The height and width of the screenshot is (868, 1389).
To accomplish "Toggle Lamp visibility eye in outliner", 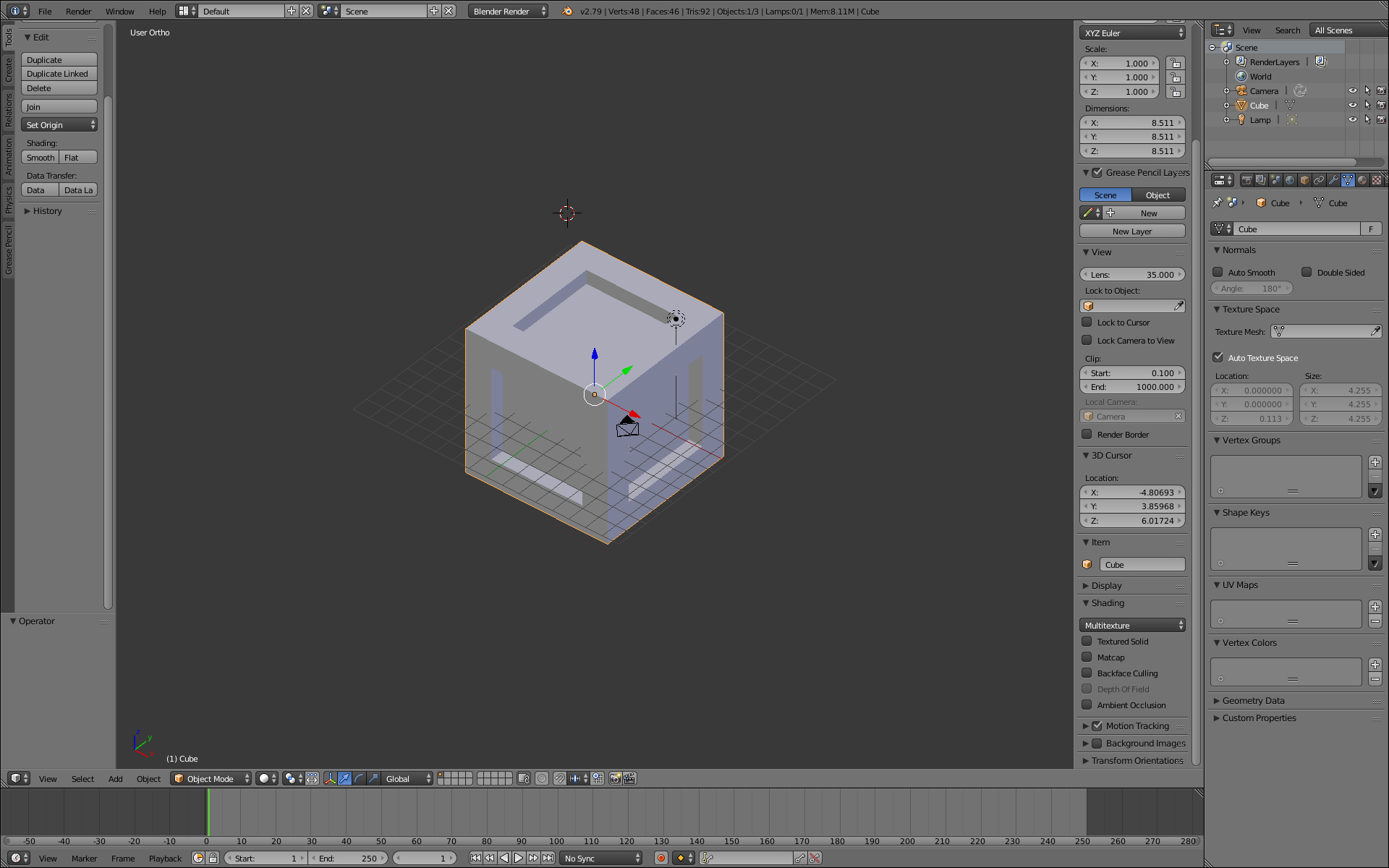I will [x=1352, y=120].
